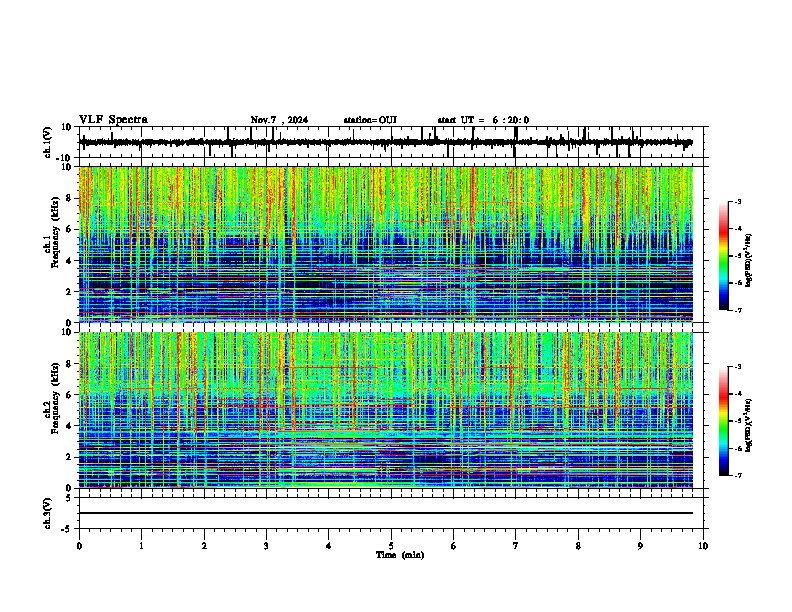Click the time axis tick label '6'
792x612 pixels.
(x=453, y=546)
